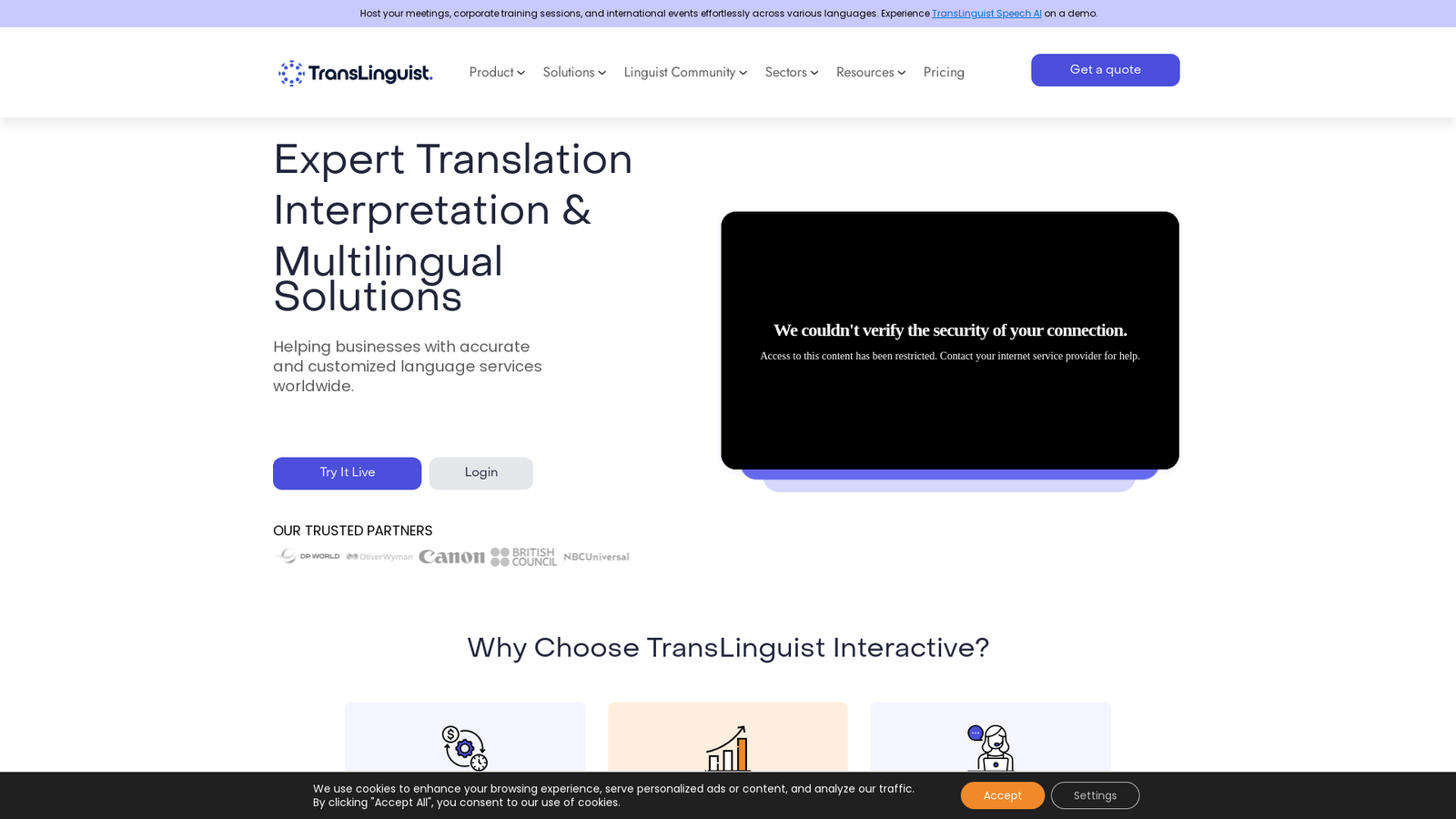Viewport: 1456px width, 819px height.
Task: Open the Product dropdown menu
Action: (x=497, y=73)
